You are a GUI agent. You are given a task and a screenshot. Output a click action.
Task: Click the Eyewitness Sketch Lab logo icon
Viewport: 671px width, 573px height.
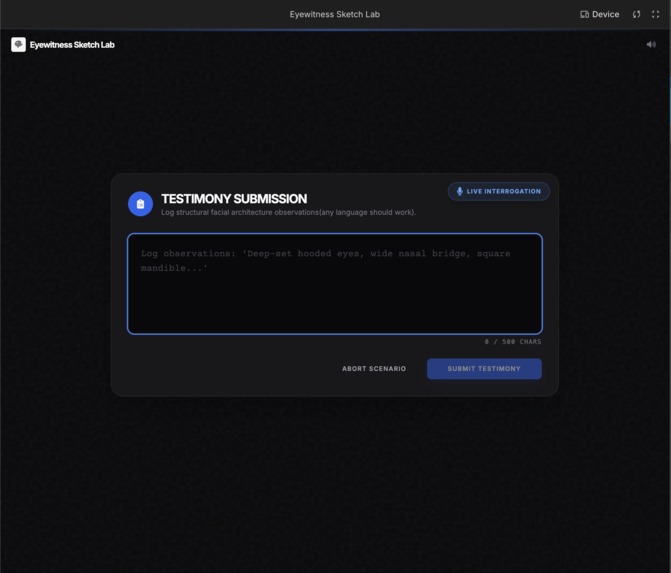(x=18, y=45)
